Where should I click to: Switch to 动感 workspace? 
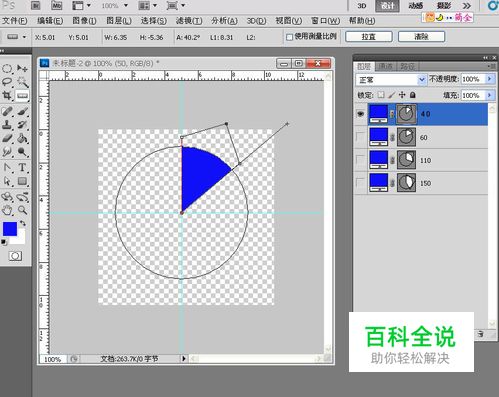[416, 6]
